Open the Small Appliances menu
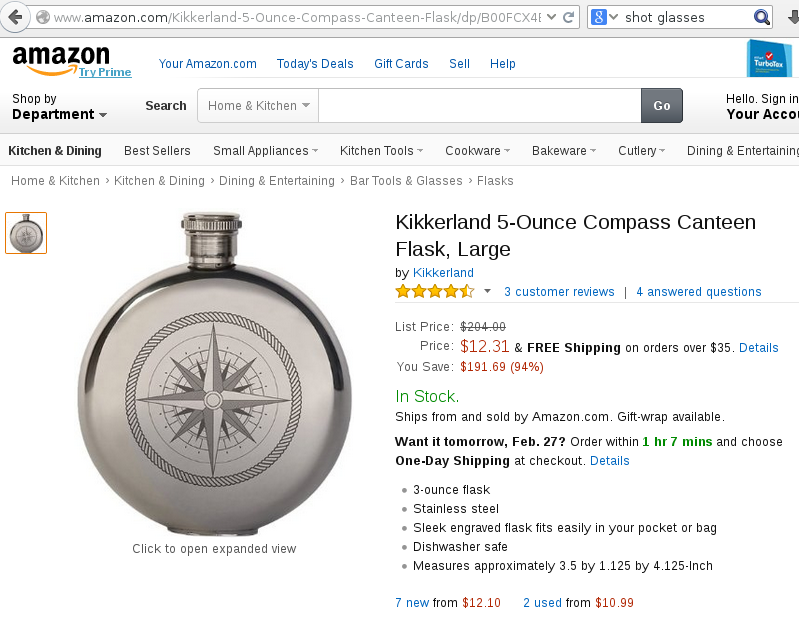Screen dimensions: 799x625 [265, 151]
